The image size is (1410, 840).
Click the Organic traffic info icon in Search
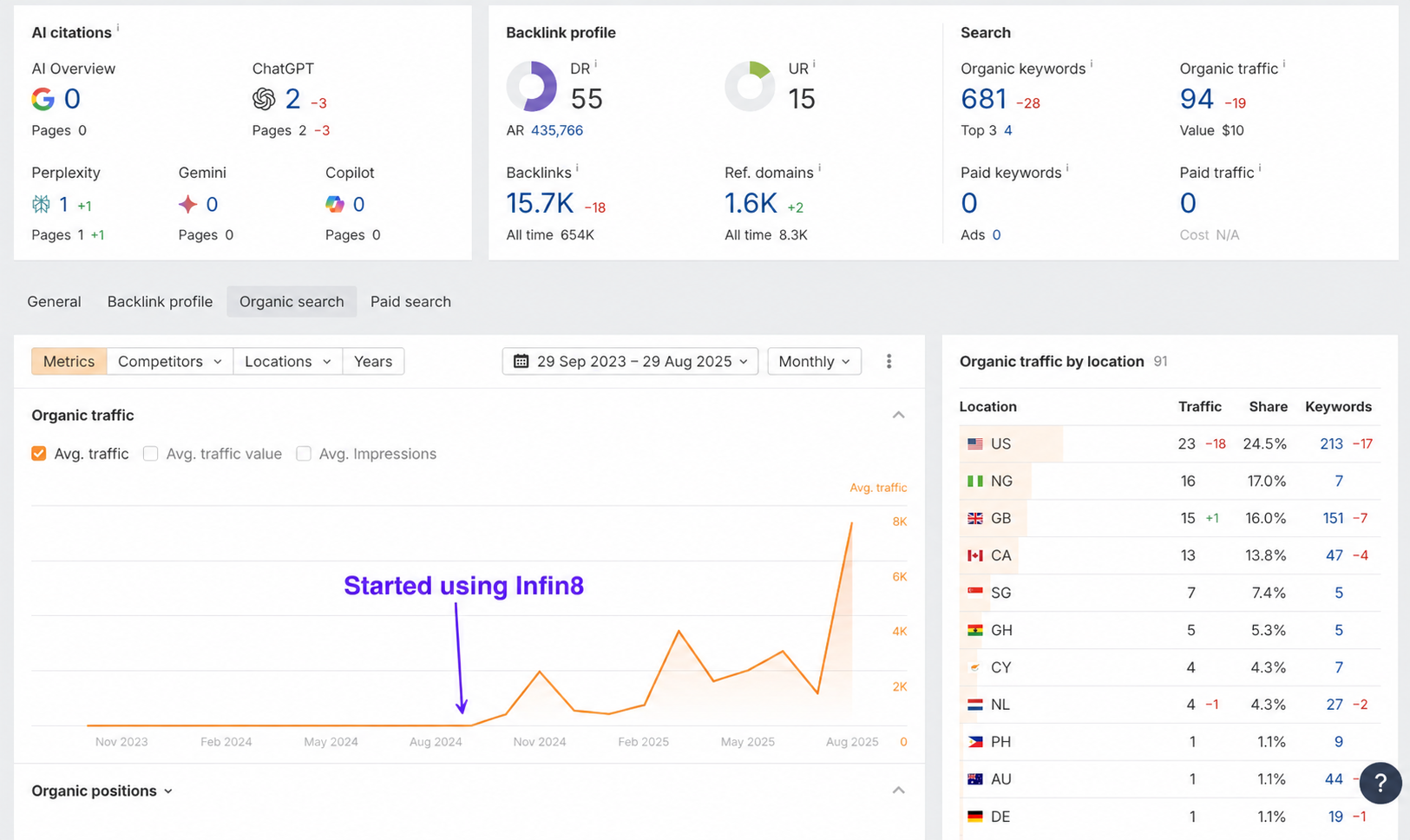pos(1284,64)
